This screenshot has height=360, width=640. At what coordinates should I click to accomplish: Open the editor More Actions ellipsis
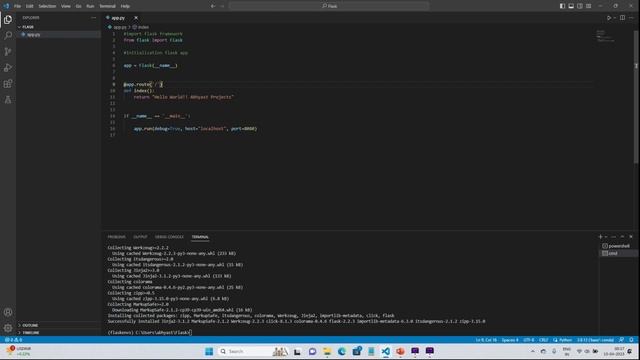tap(631, 18)
